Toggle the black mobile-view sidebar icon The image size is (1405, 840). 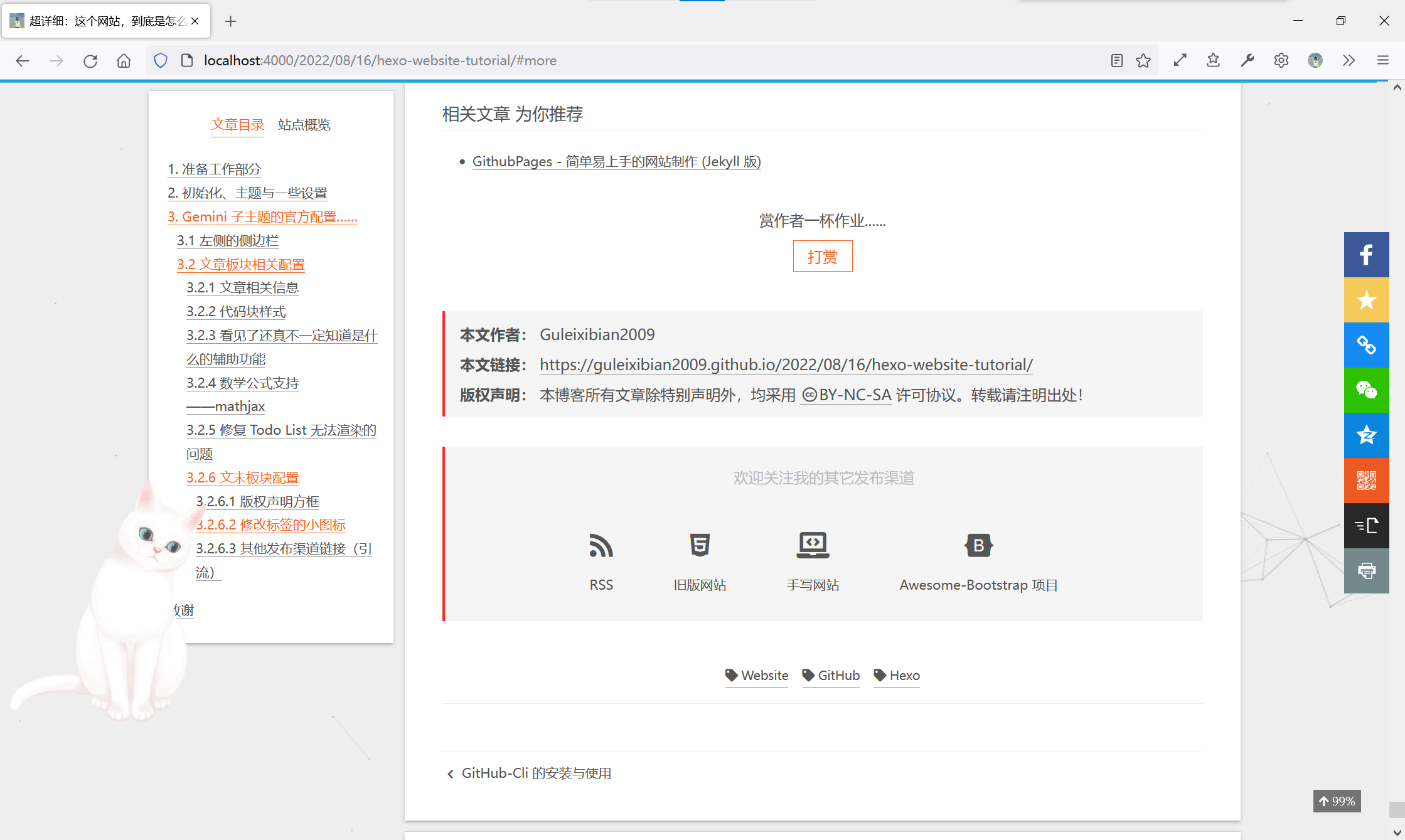1366,526
